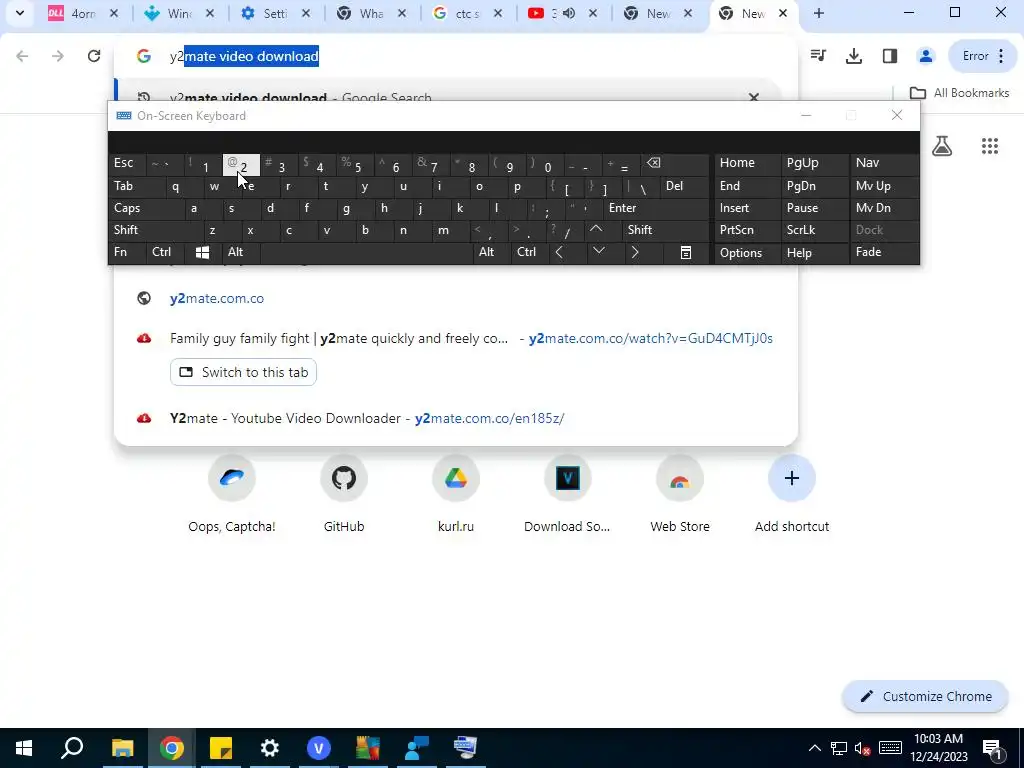Click Backspace key on On-Screen Keyboard
The width and height of the screenshot is (1024, 768).
[675, 165]
